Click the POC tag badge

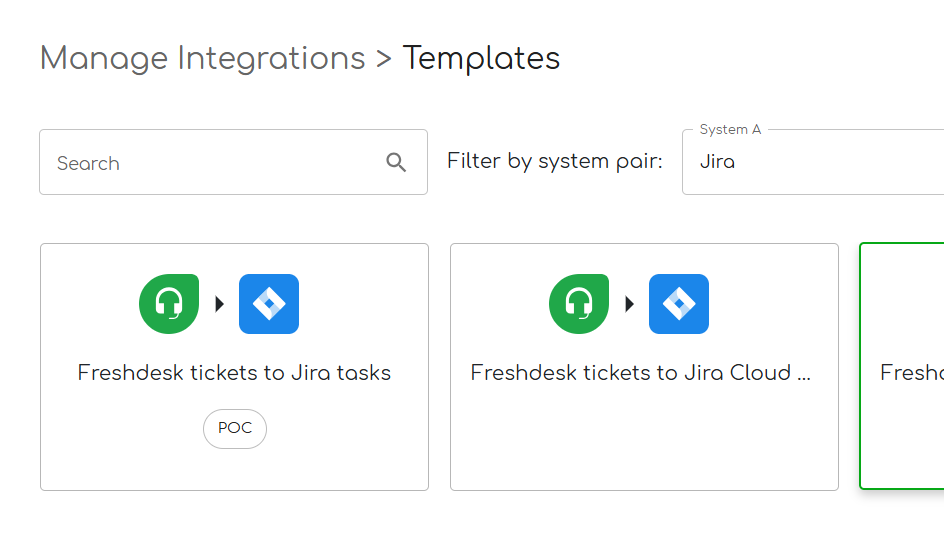(x=235, y=429)
